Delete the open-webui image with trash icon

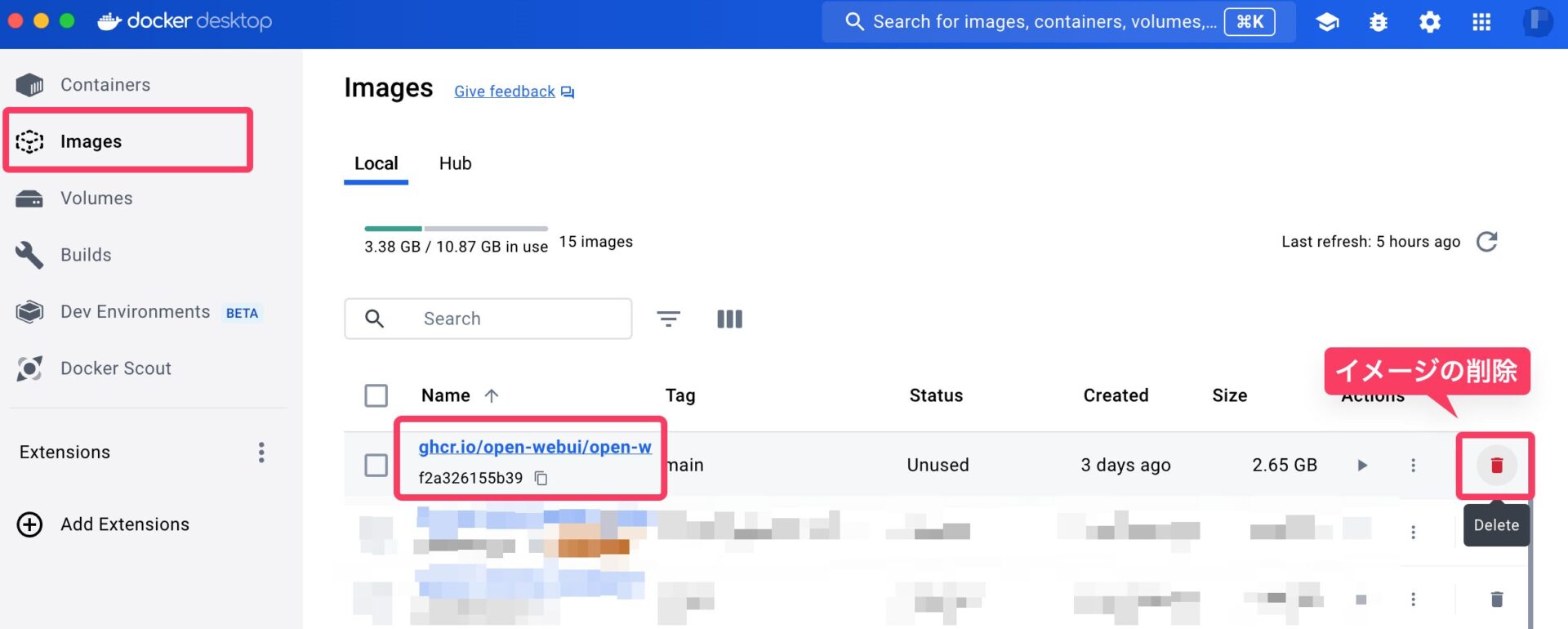point(1496,465)
